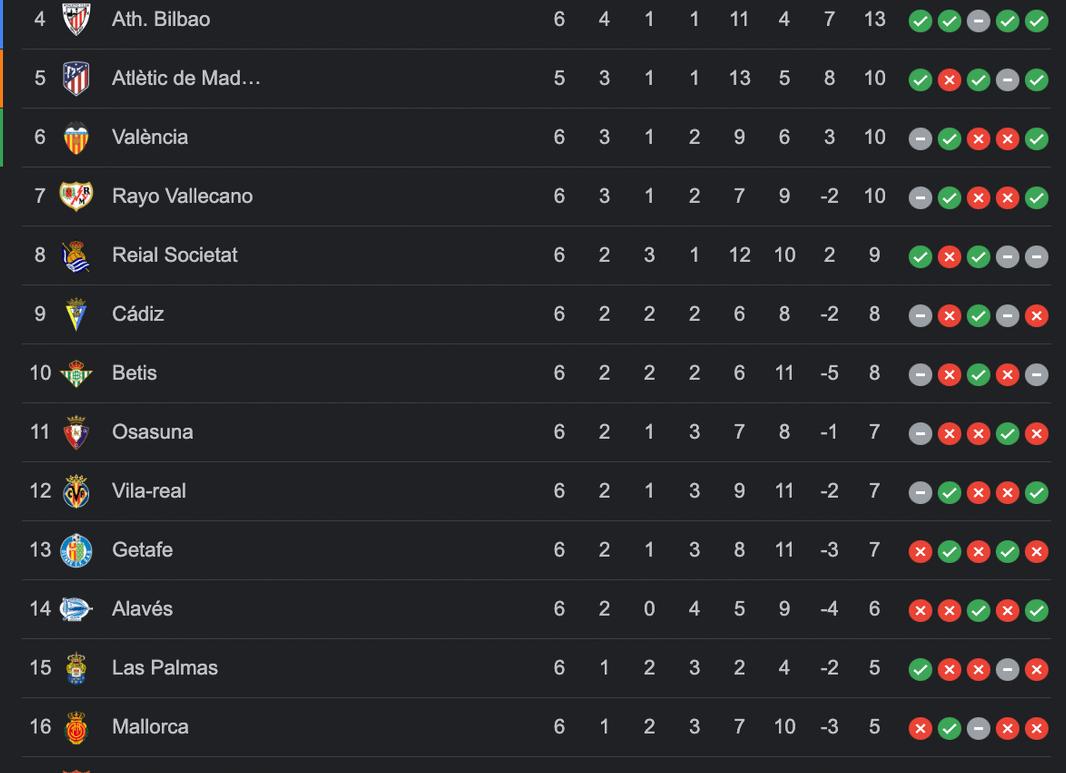Click the green win icon in Las Palmas's form
The height and width of the screenshot is (773, 1066).
920,670
